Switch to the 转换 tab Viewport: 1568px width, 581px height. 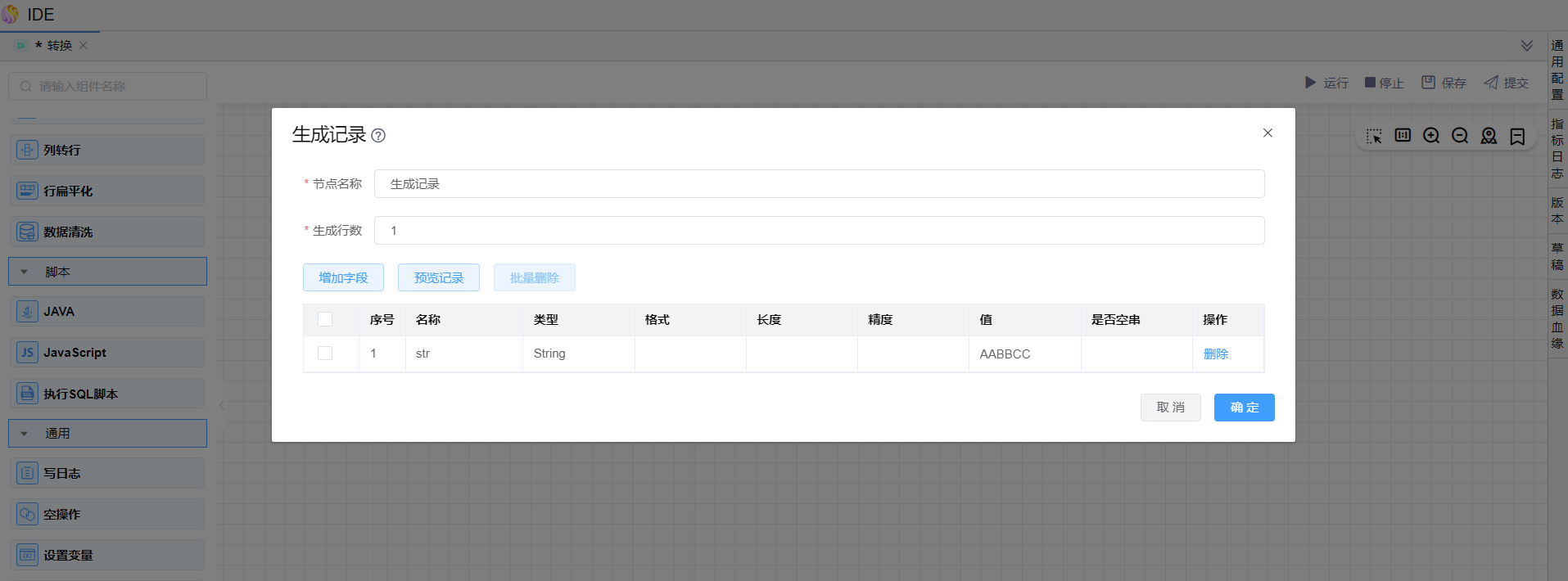(x=59, y=46)
